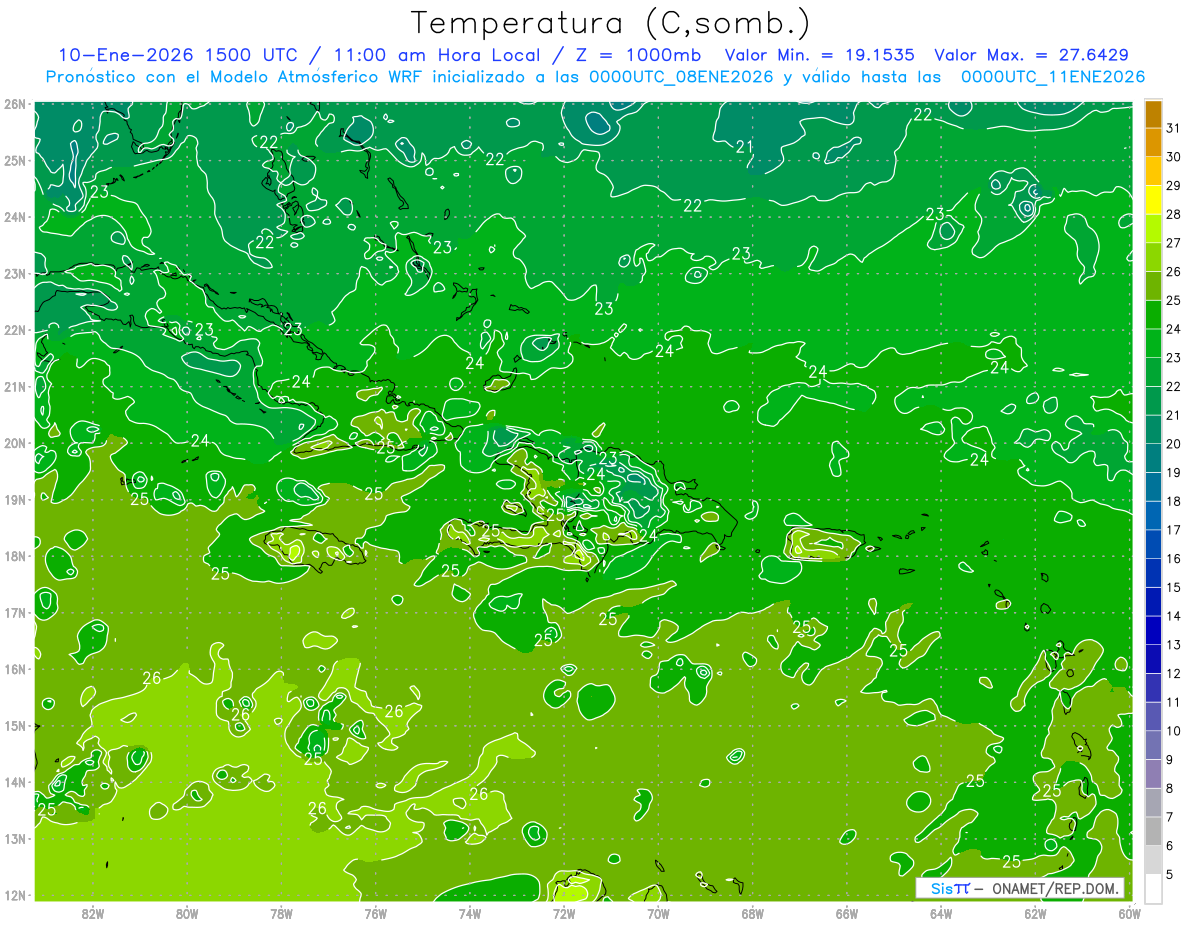Click the teal swatch between 19 and 20
The image size is (1200, 927).
(x=1153, y=458)
